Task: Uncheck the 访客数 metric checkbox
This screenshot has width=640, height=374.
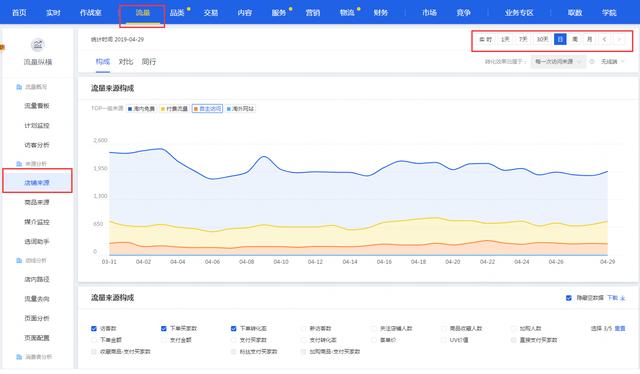Action: (94, 328)
